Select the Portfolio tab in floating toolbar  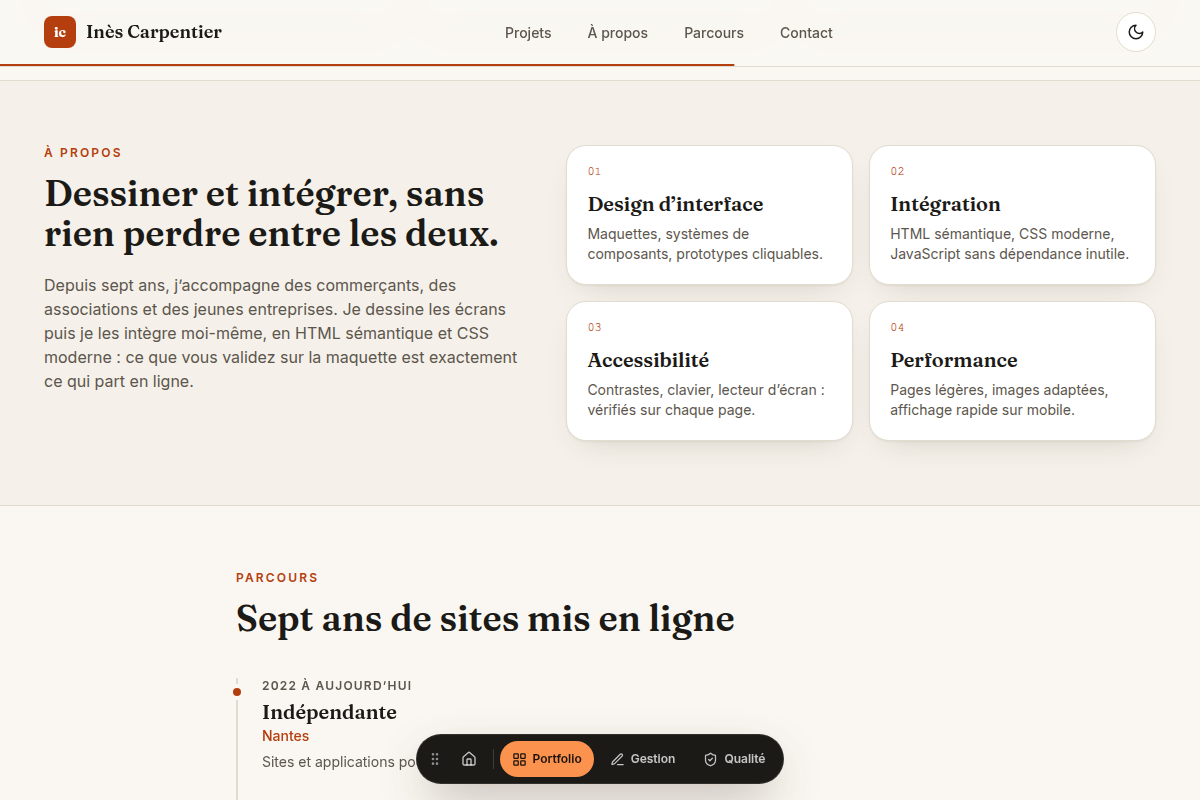(x=547, y=759)
